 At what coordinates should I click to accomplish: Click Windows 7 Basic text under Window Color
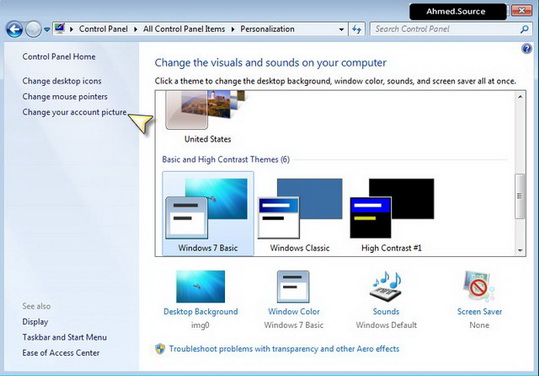point(294,325)
